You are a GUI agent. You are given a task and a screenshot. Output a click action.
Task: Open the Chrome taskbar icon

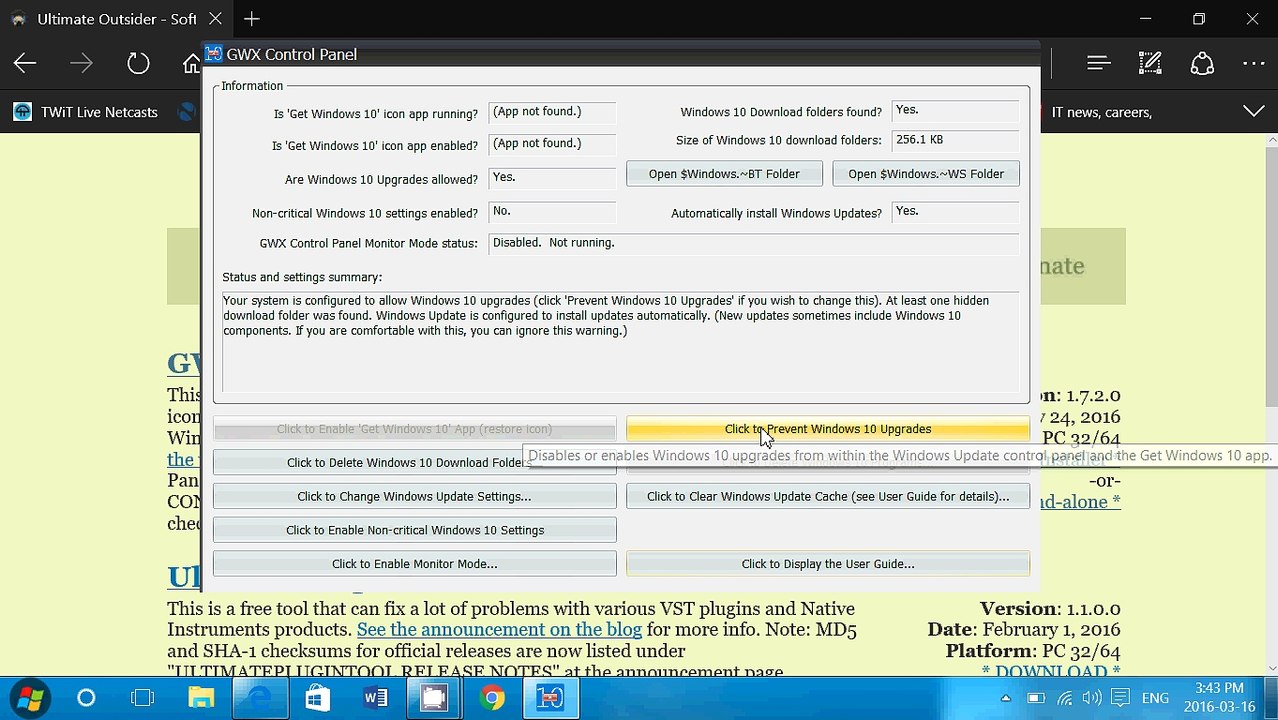pyautogui.click(x=492, y=698)
